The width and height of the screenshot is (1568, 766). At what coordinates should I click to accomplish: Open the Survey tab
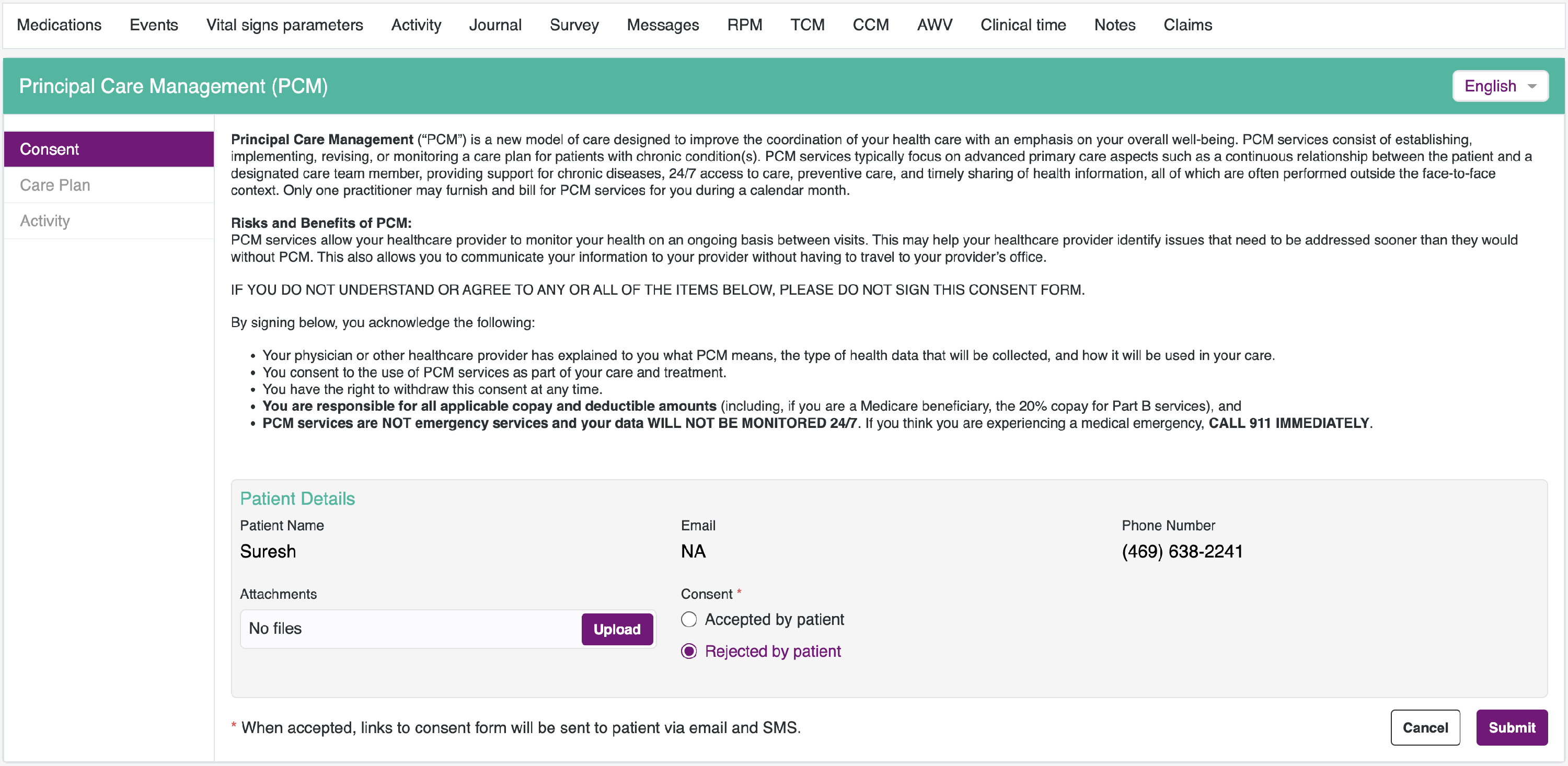[573, 25]
